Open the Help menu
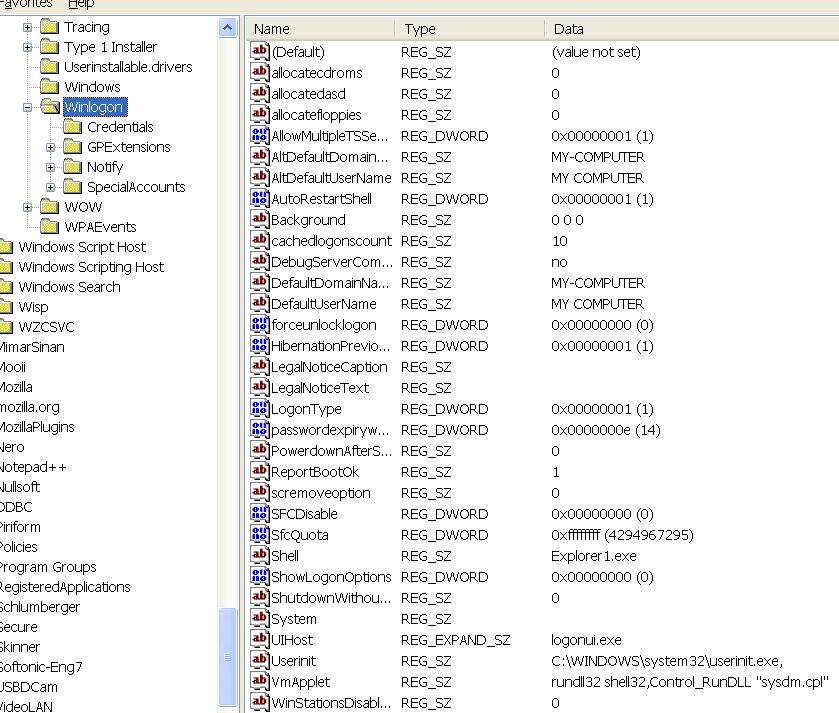The height and width of the screenshot is (713, 839). (81, 4)
